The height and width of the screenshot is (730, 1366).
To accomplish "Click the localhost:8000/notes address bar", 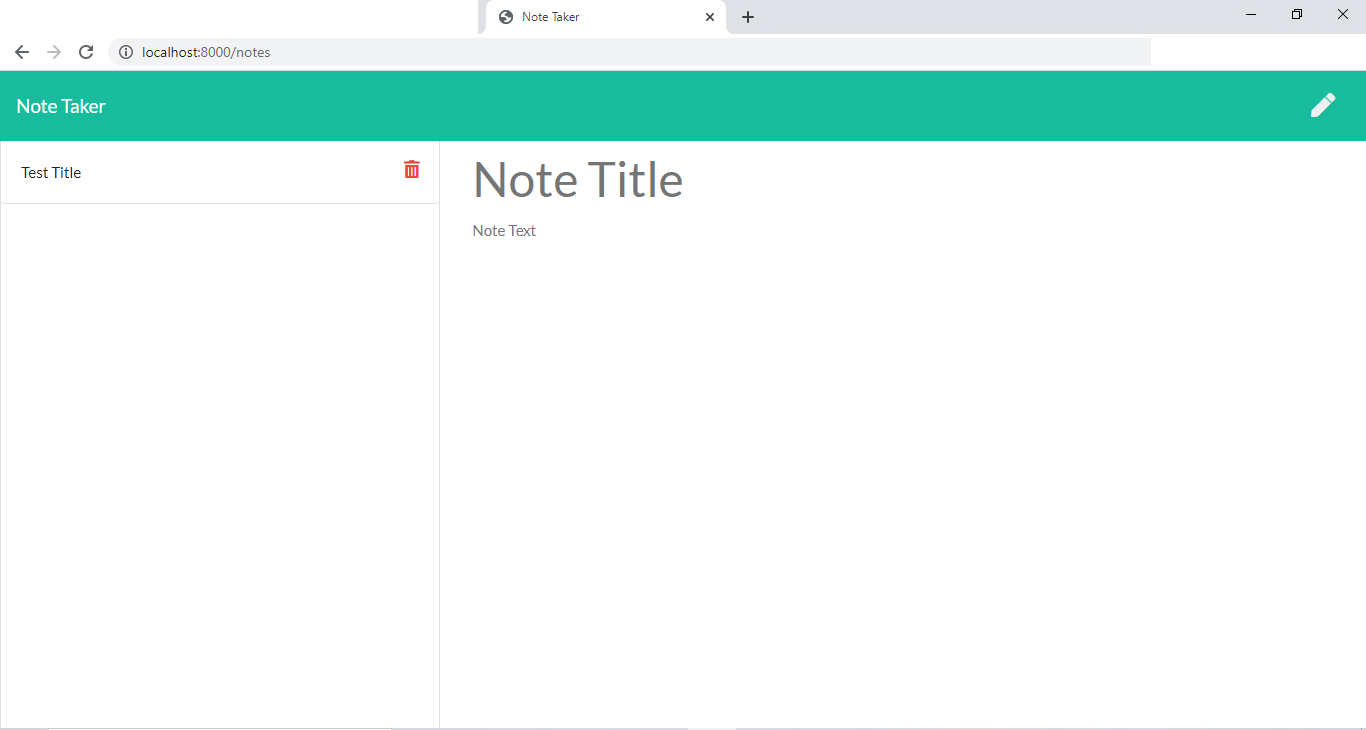I will point(630,52).
